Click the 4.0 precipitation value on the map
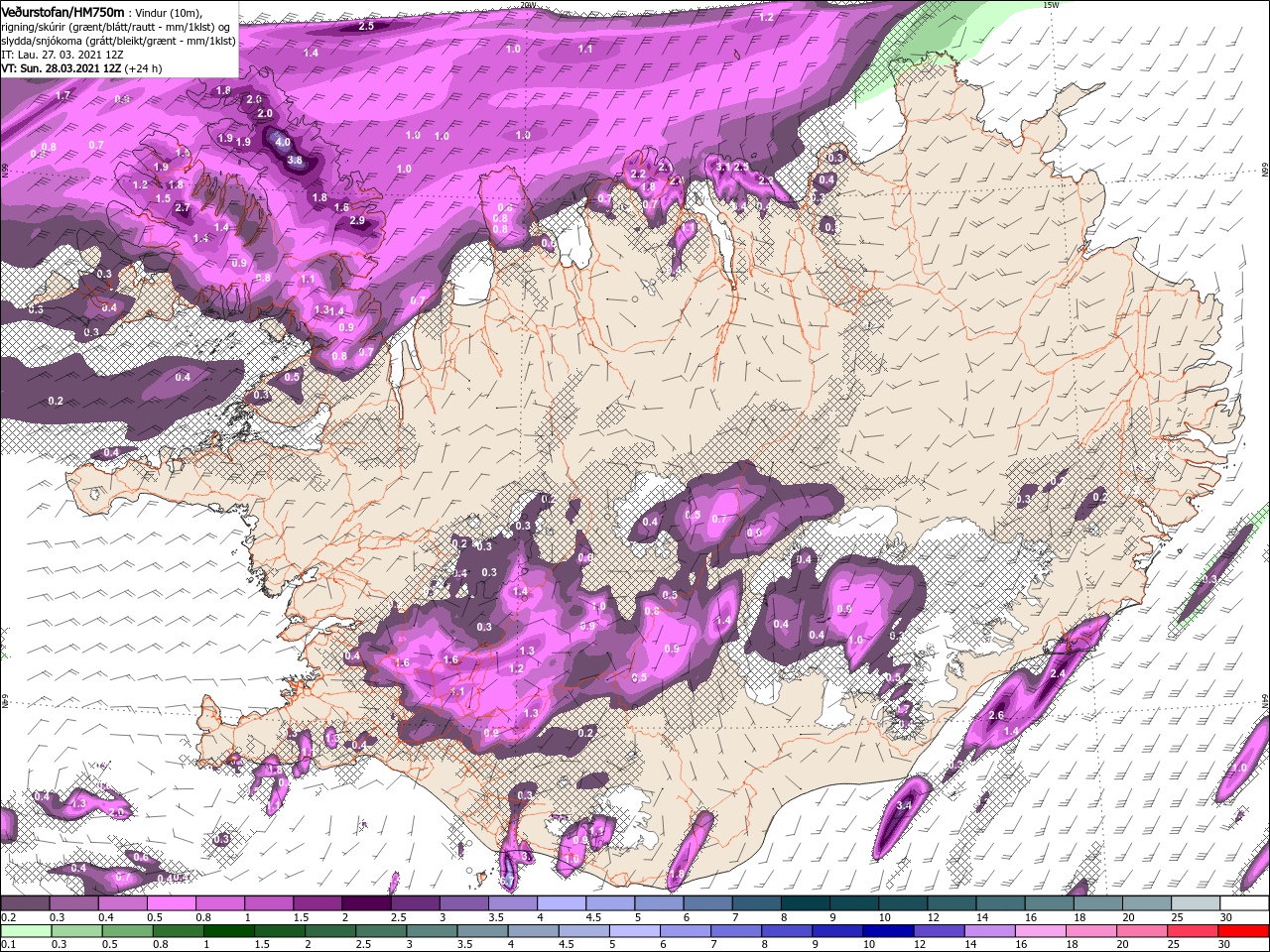Image resolution: width=1270 pixels, height=952 pixels. click(x=283, y=142)
